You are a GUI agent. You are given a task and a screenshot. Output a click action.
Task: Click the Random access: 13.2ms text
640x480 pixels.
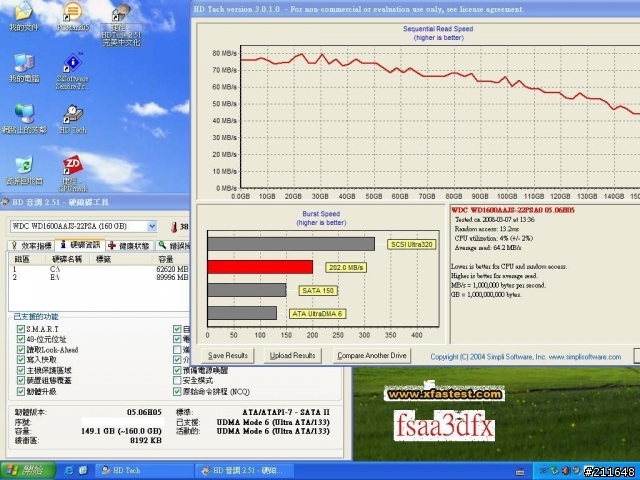pyautogui.click(x=487, y=229)
